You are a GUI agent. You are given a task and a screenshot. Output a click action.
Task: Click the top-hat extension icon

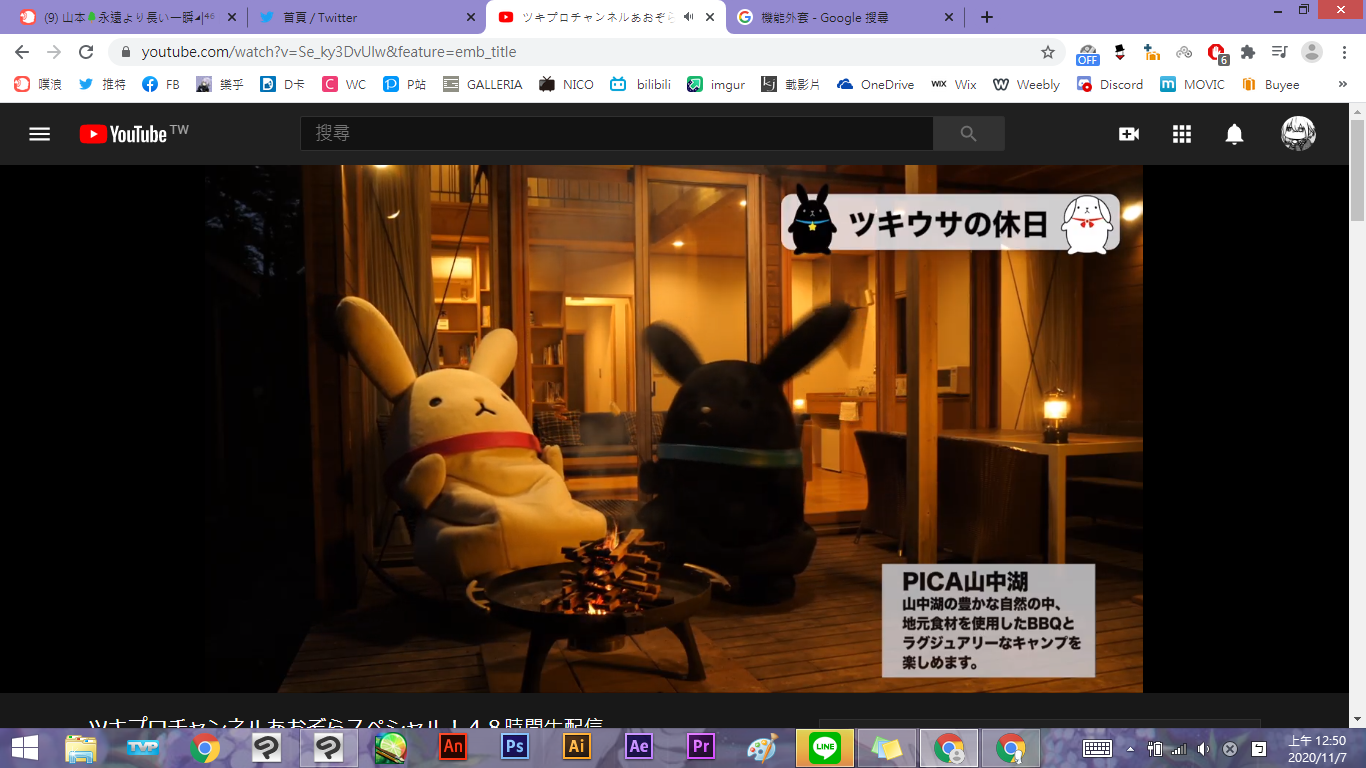tap(1120, 52)
